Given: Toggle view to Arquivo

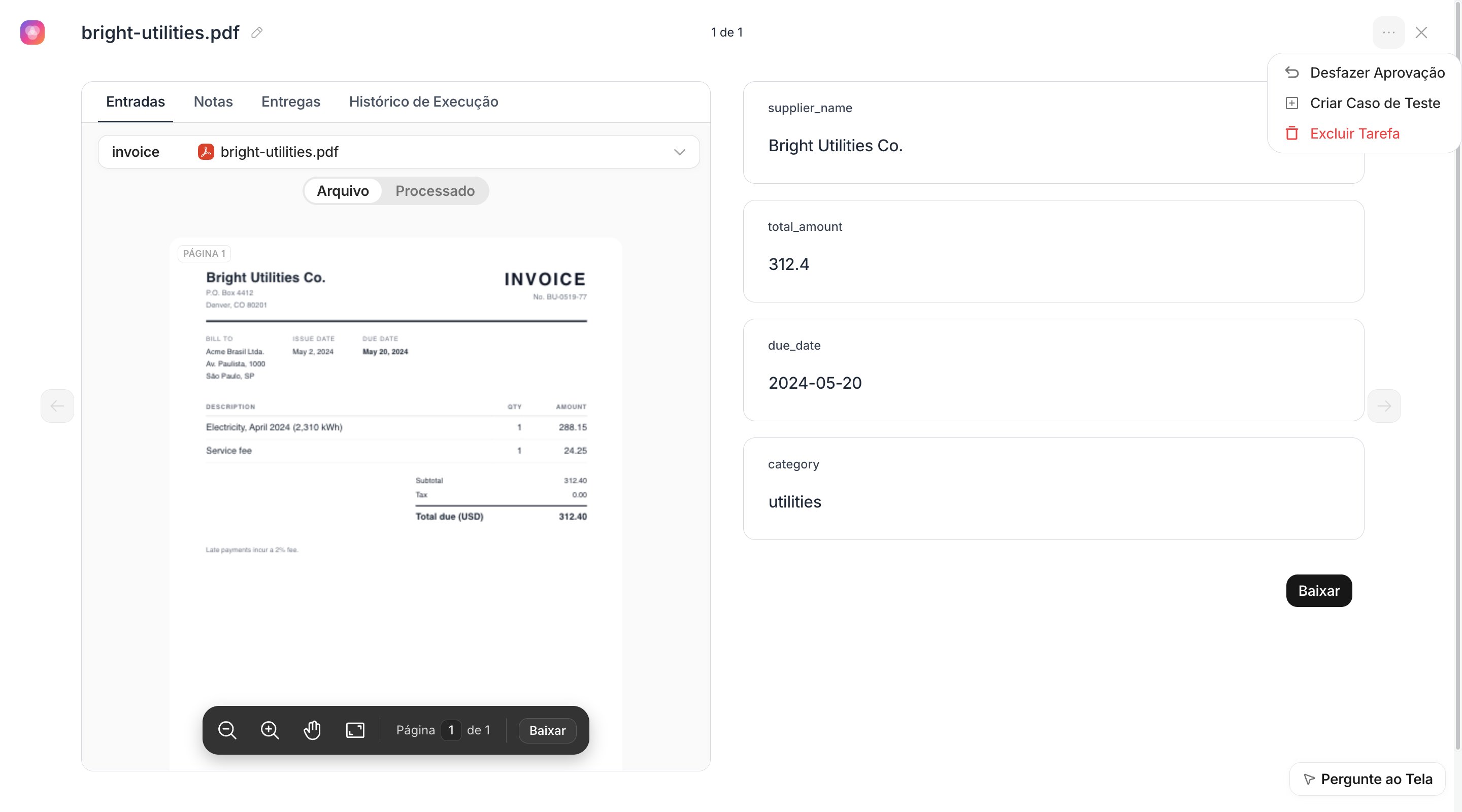Looking at the screenshot, I should tap(342, 191).
